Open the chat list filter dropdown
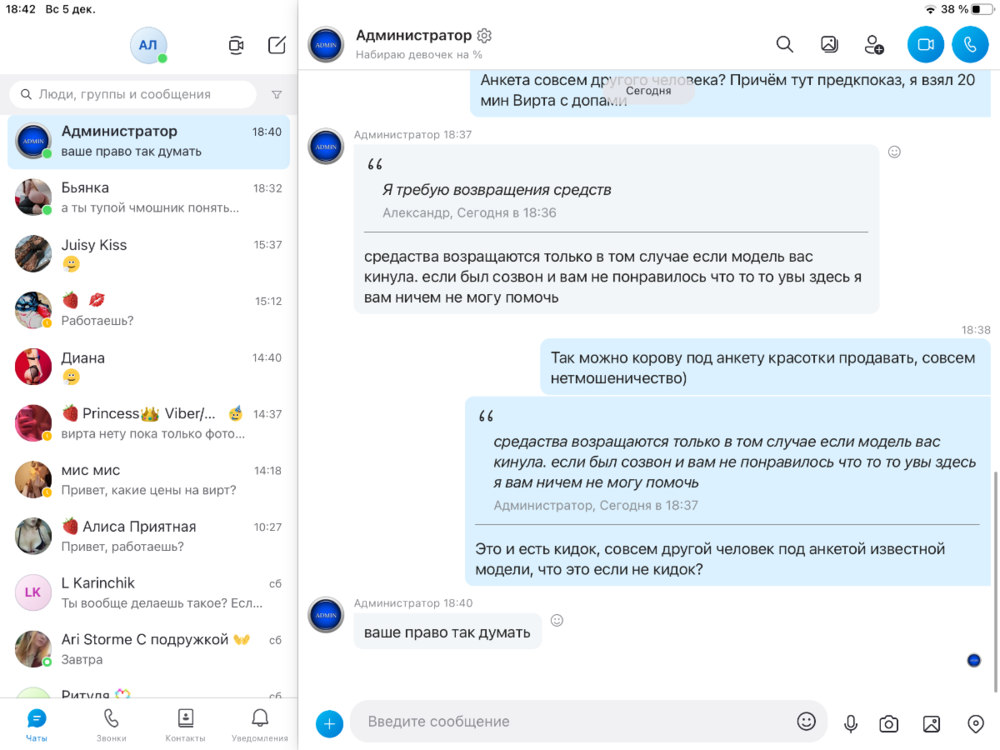This screenshot has height=750, width=1000. (x=277, y=95)
